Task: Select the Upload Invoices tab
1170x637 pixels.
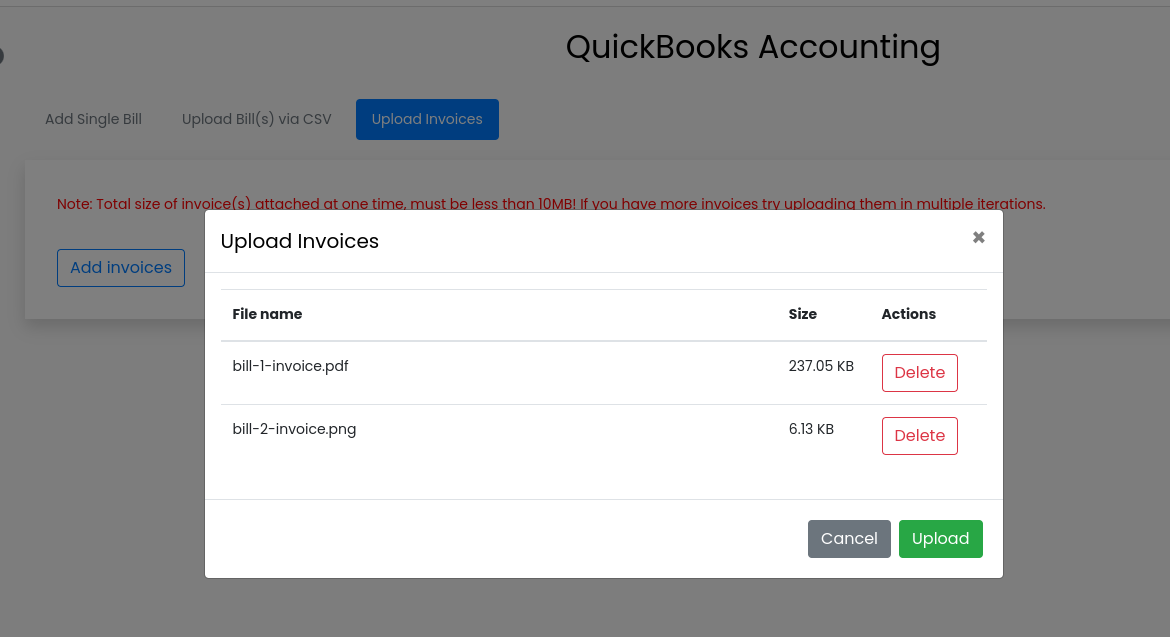Action: (427, 119)
